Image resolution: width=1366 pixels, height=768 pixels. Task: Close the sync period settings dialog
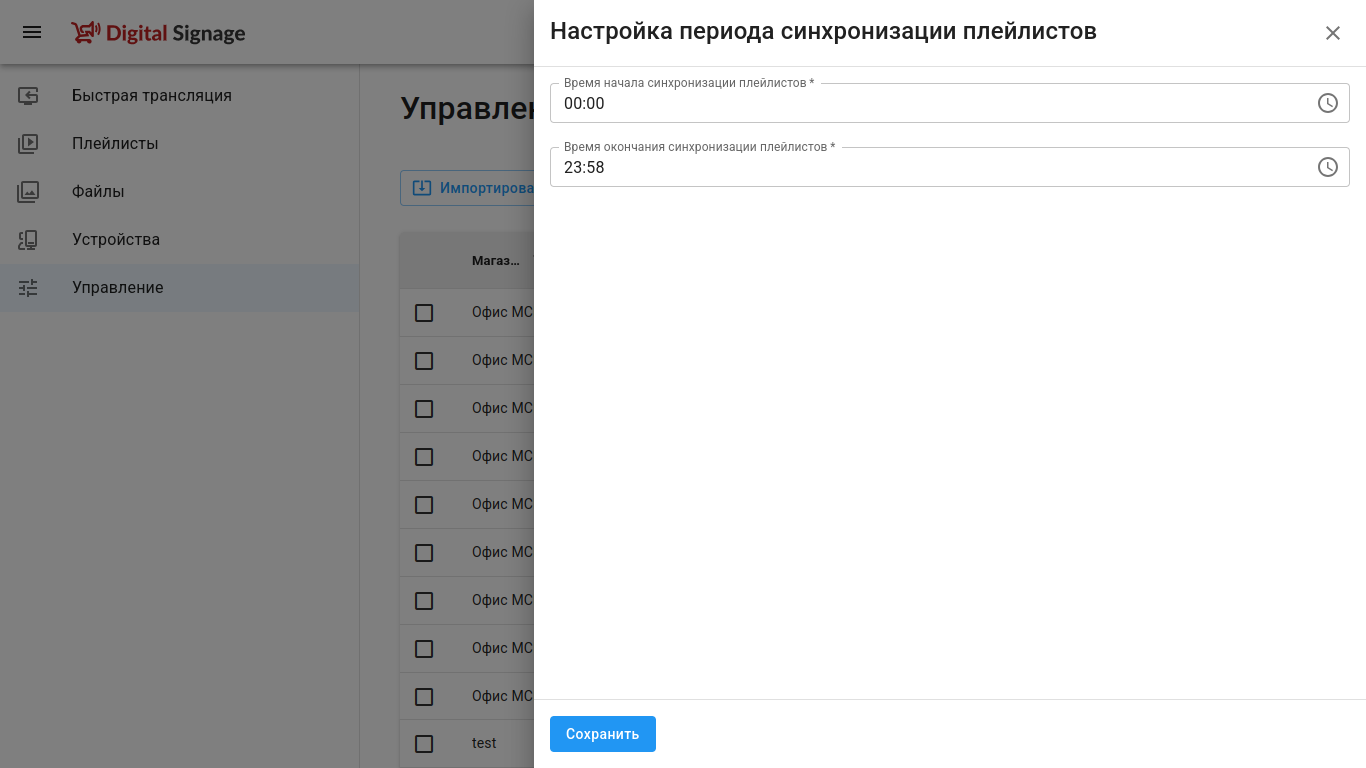click(x=1332, y=33)
